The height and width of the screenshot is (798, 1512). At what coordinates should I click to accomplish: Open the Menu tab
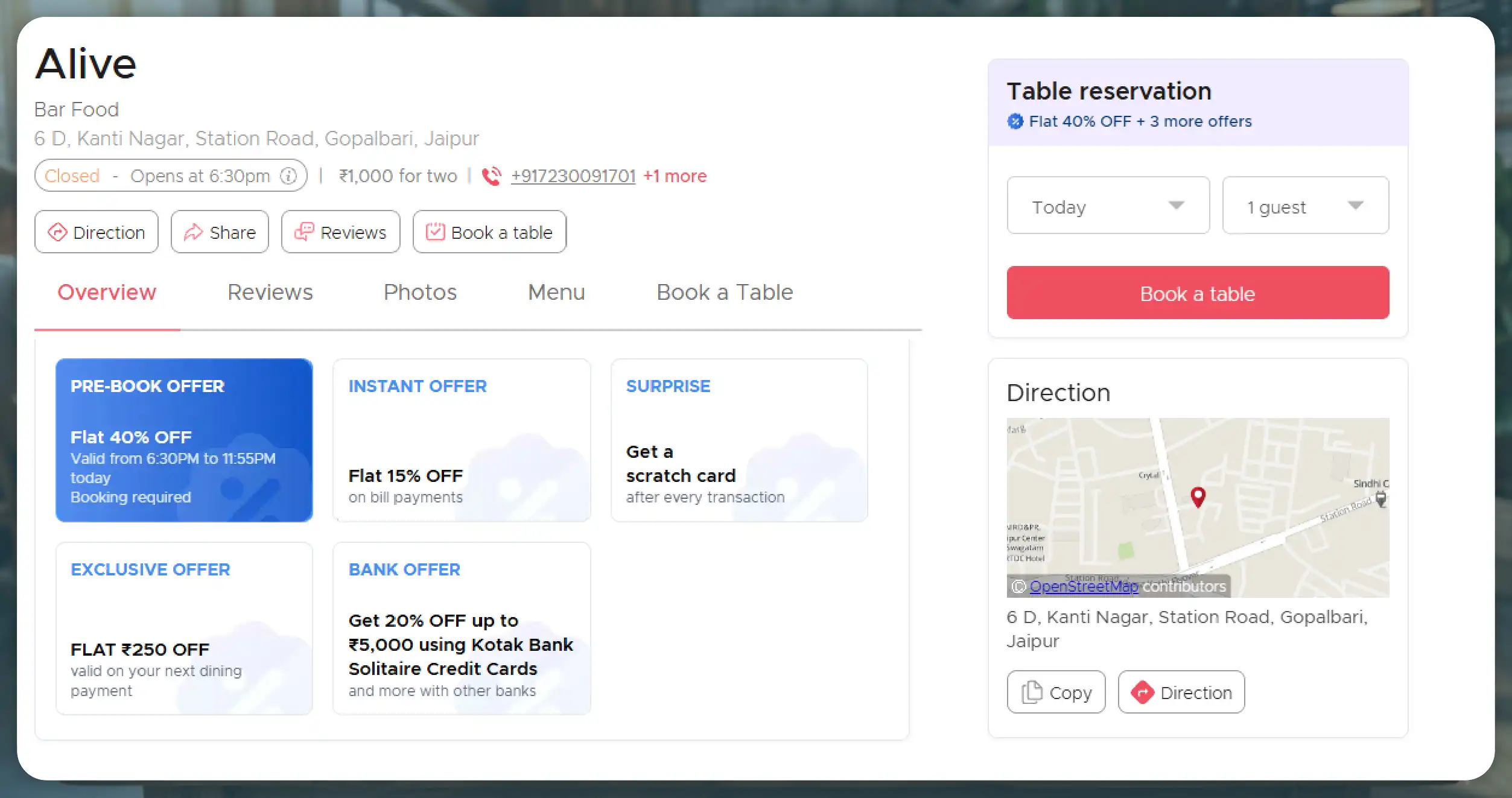click(x=556, y=292)
